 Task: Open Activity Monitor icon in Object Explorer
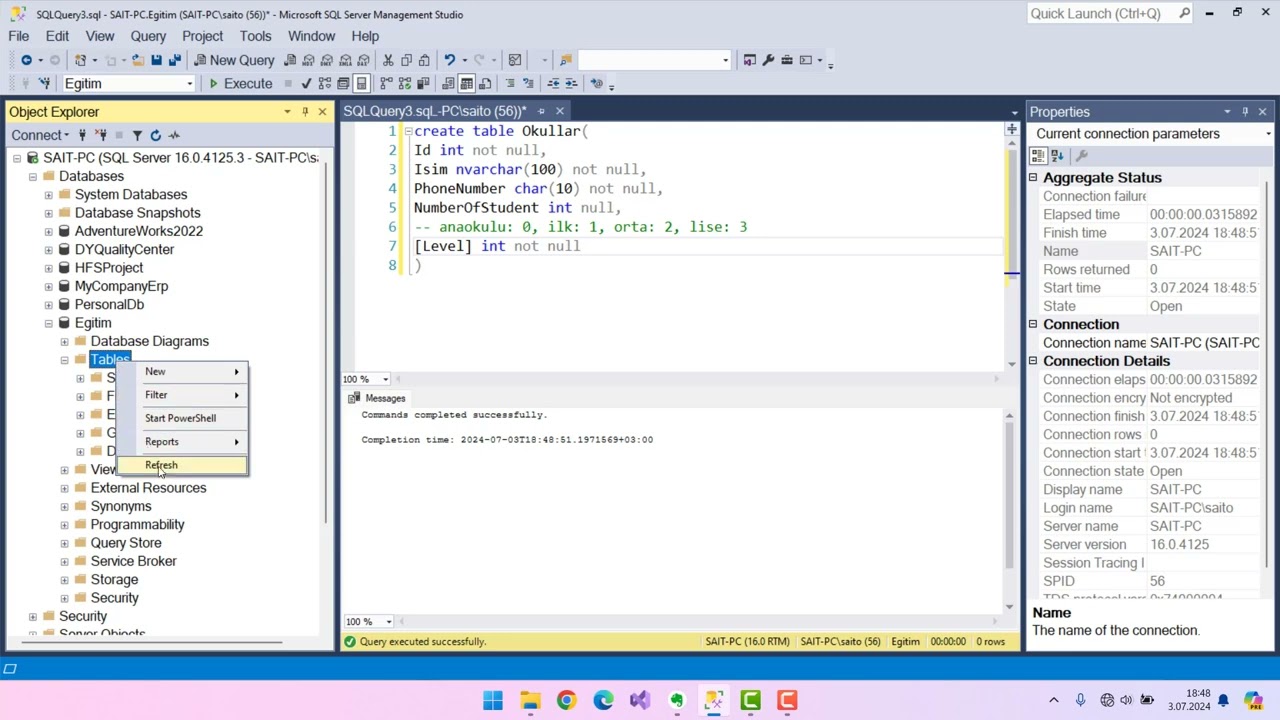[x=174, y=135]
